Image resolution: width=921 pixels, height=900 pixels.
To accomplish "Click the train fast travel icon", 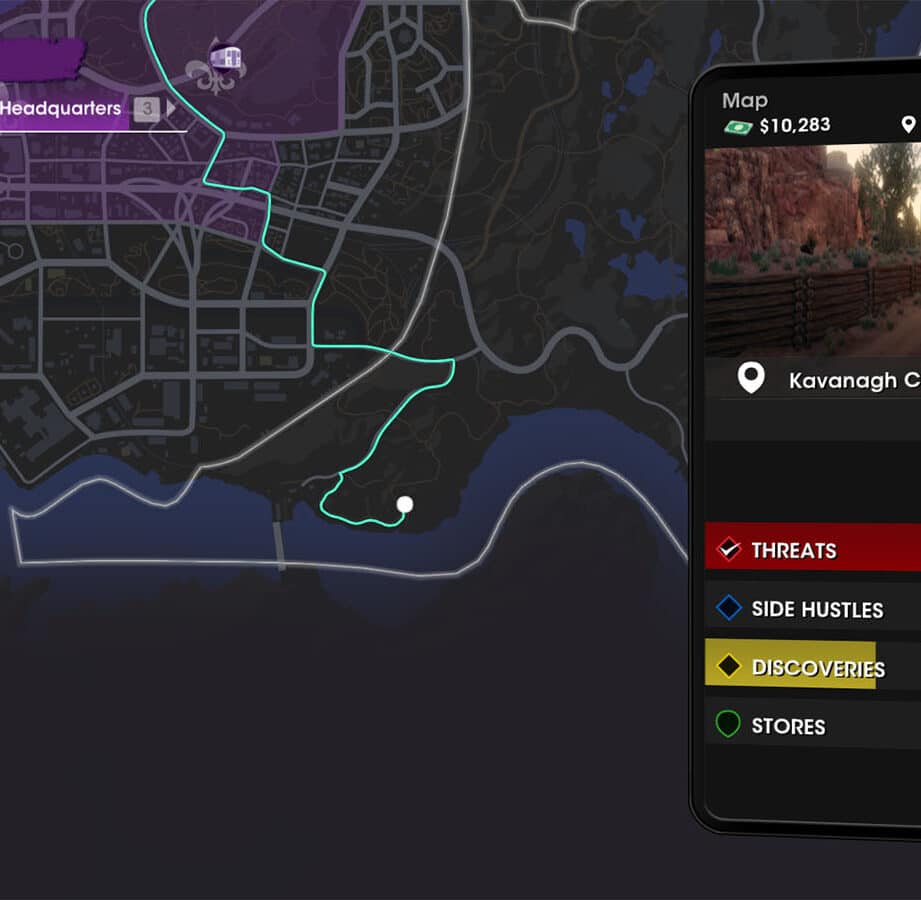I will coord(225,58).
